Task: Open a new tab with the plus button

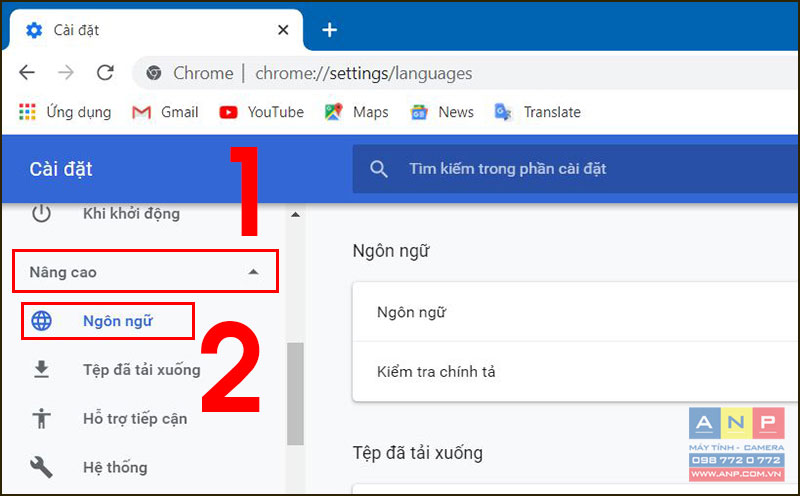Action: pos(329,30)
